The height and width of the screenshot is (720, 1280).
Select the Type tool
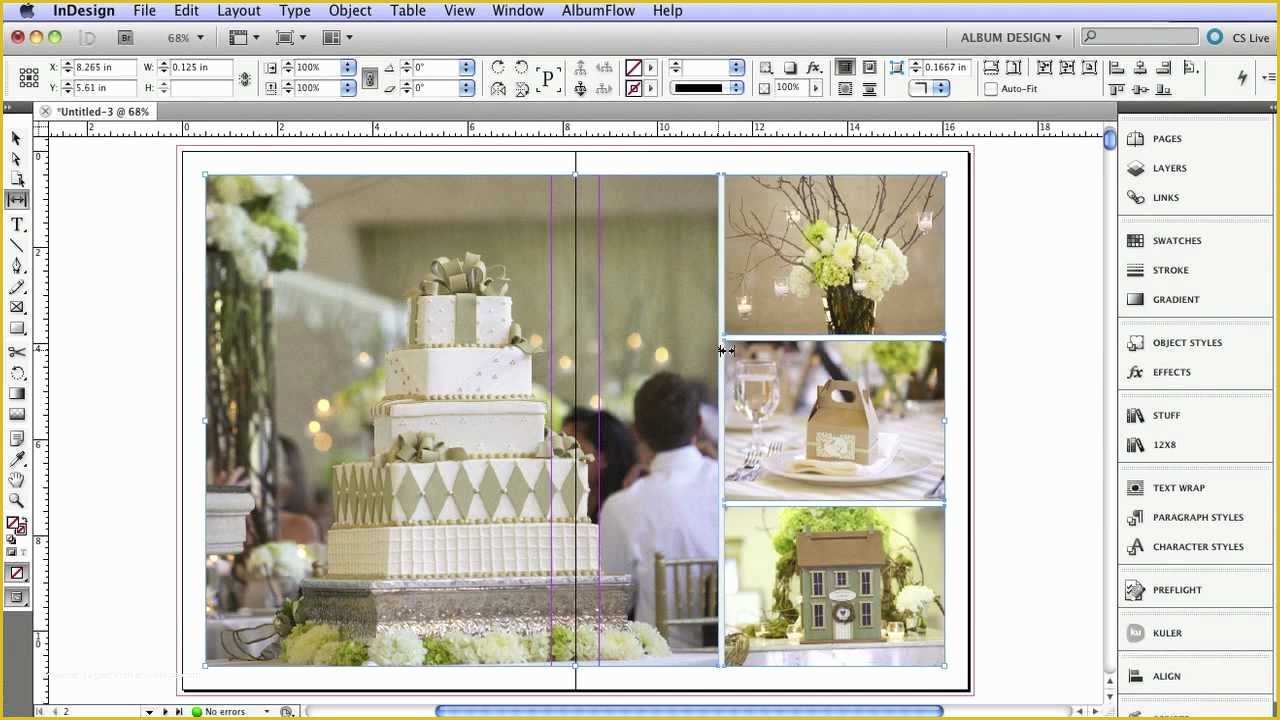click(17, 225)
